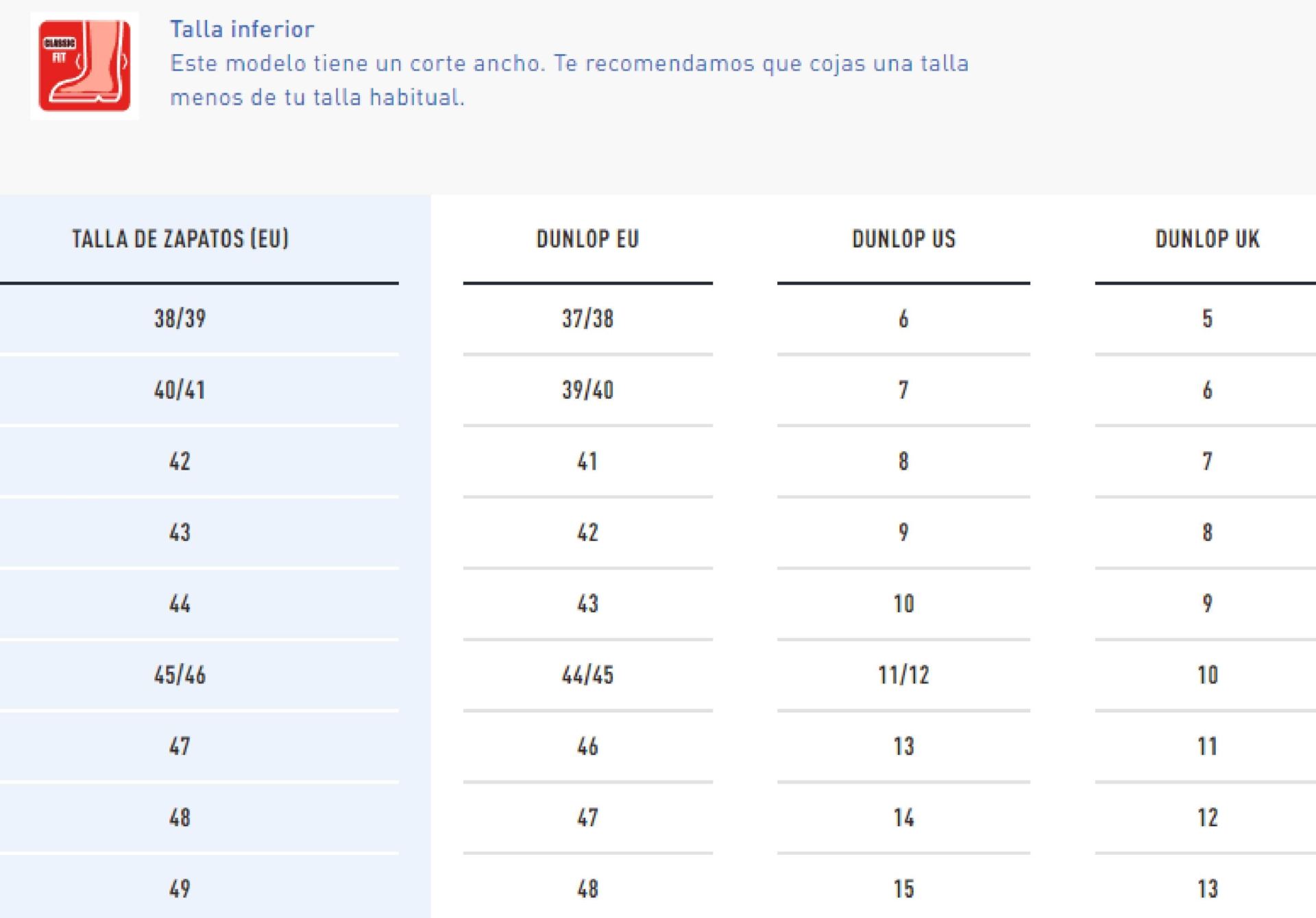Click the red Classic Fit boot icon
1316x918 pixels.
click(x=84, y=66)
